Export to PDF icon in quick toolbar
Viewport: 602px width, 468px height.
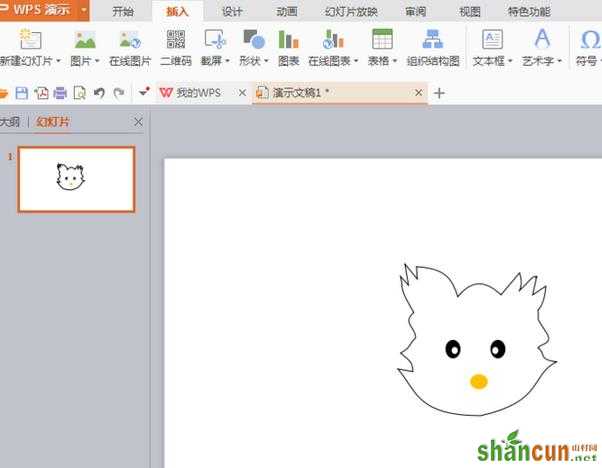coord(41,93)
